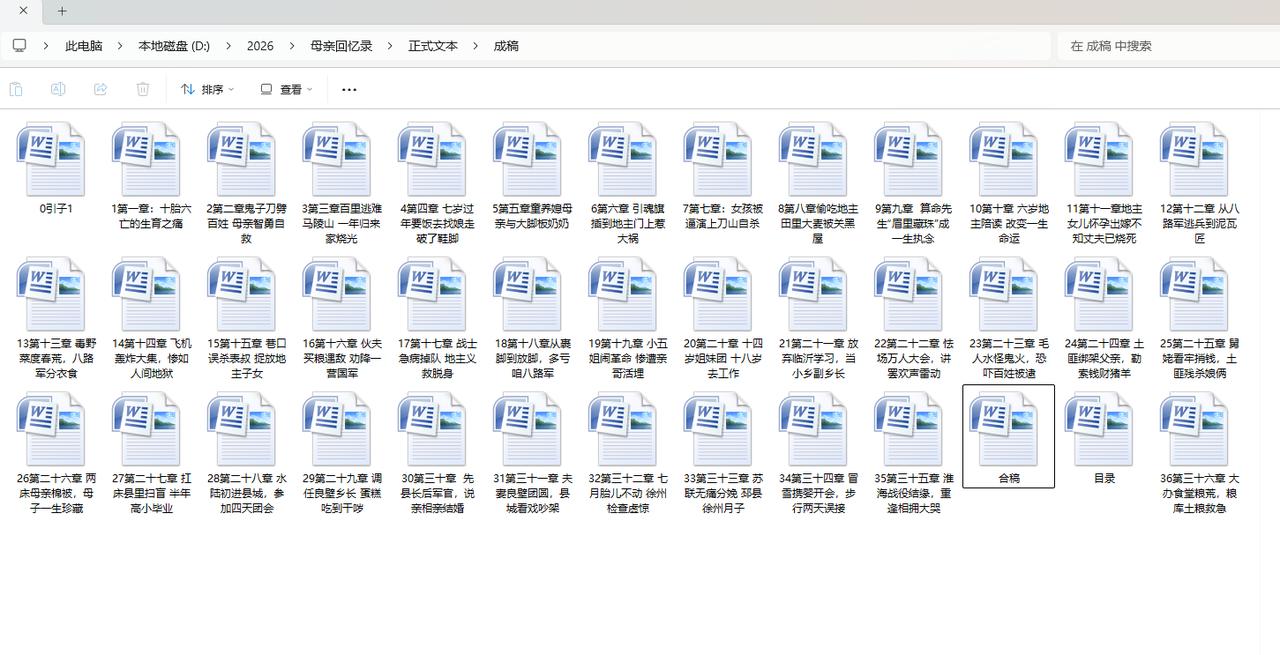Expand the chevron after 2026 in path

[292, 46]
